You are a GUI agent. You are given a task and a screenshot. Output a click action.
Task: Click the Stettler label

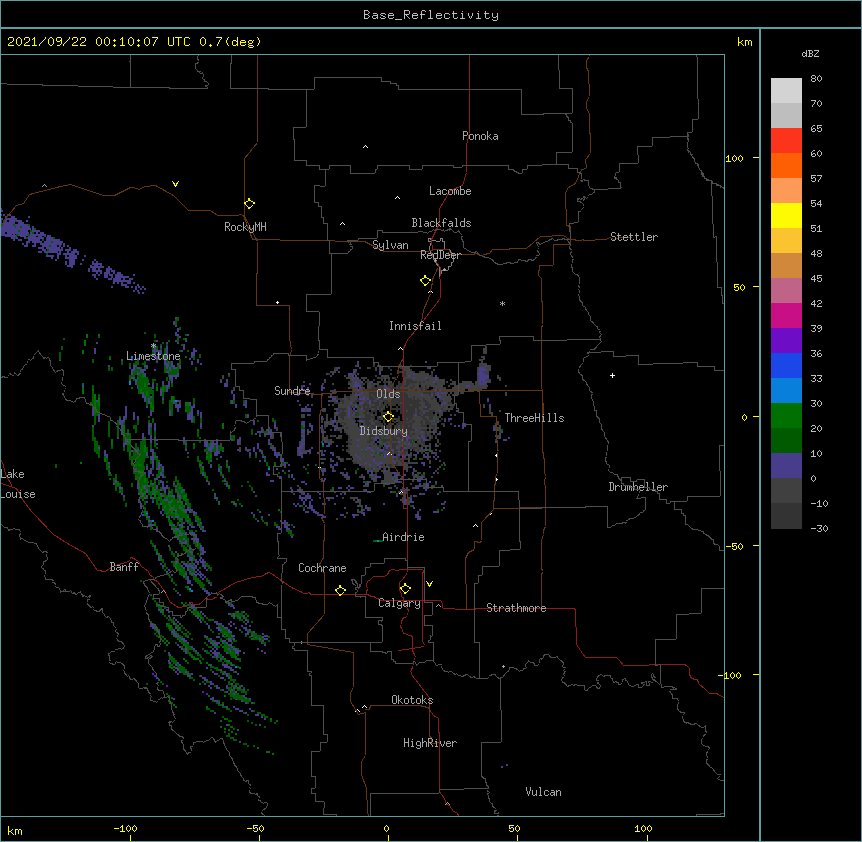coord(634,237)
